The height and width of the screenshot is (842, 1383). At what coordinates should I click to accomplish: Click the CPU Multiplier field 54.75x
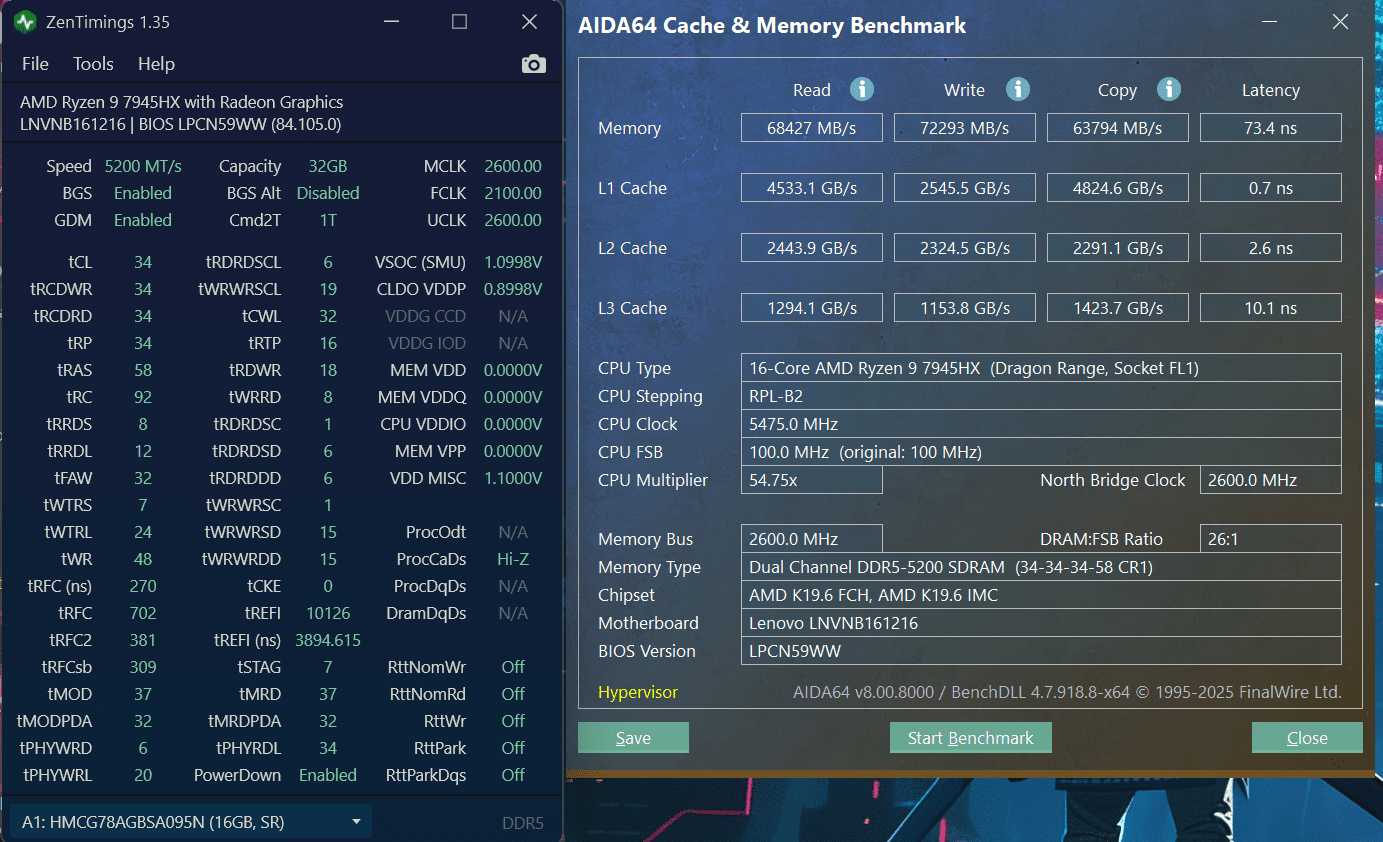pos(812,480)
